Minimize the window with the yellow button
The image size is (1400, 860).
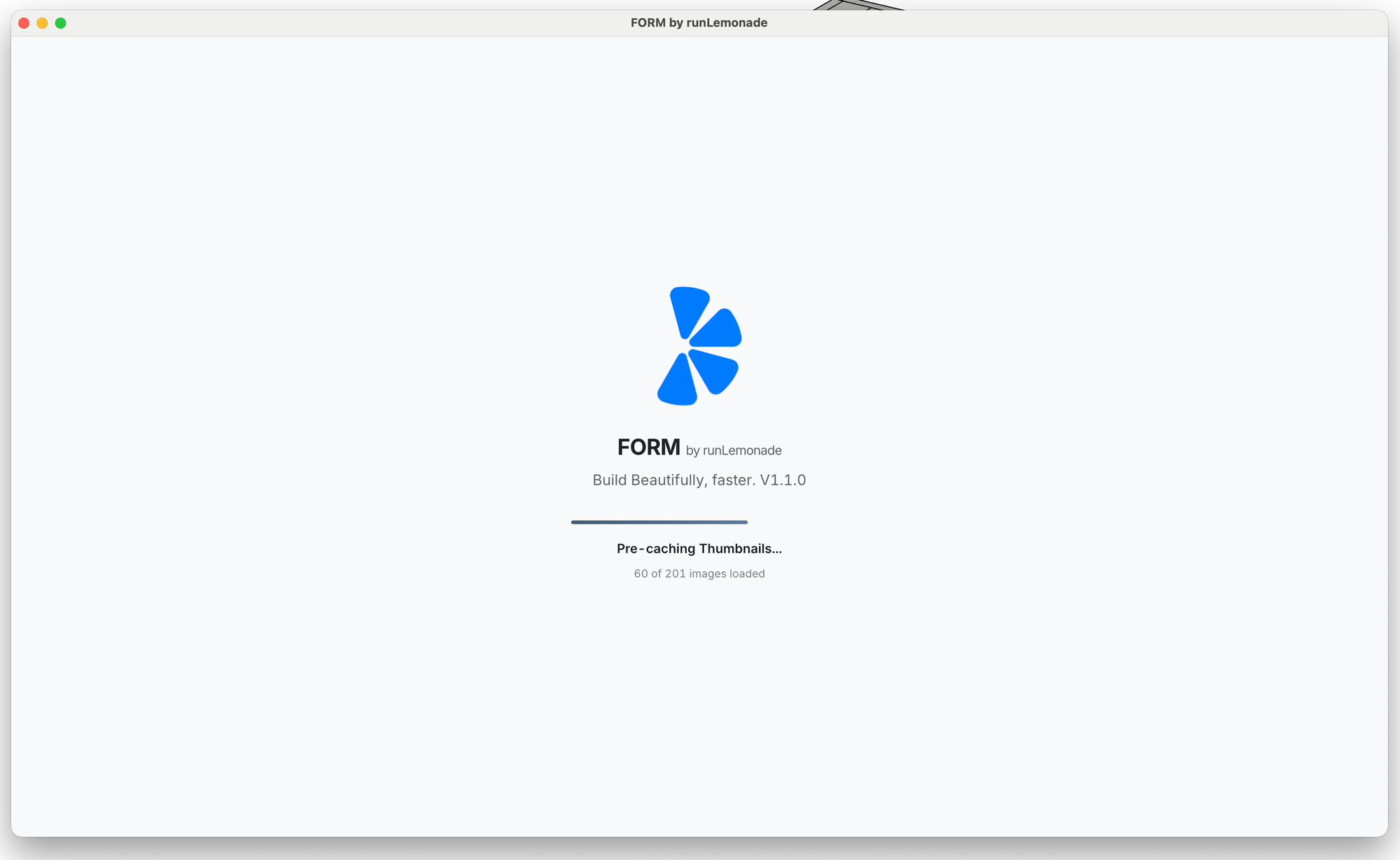[x=42, y=23]
